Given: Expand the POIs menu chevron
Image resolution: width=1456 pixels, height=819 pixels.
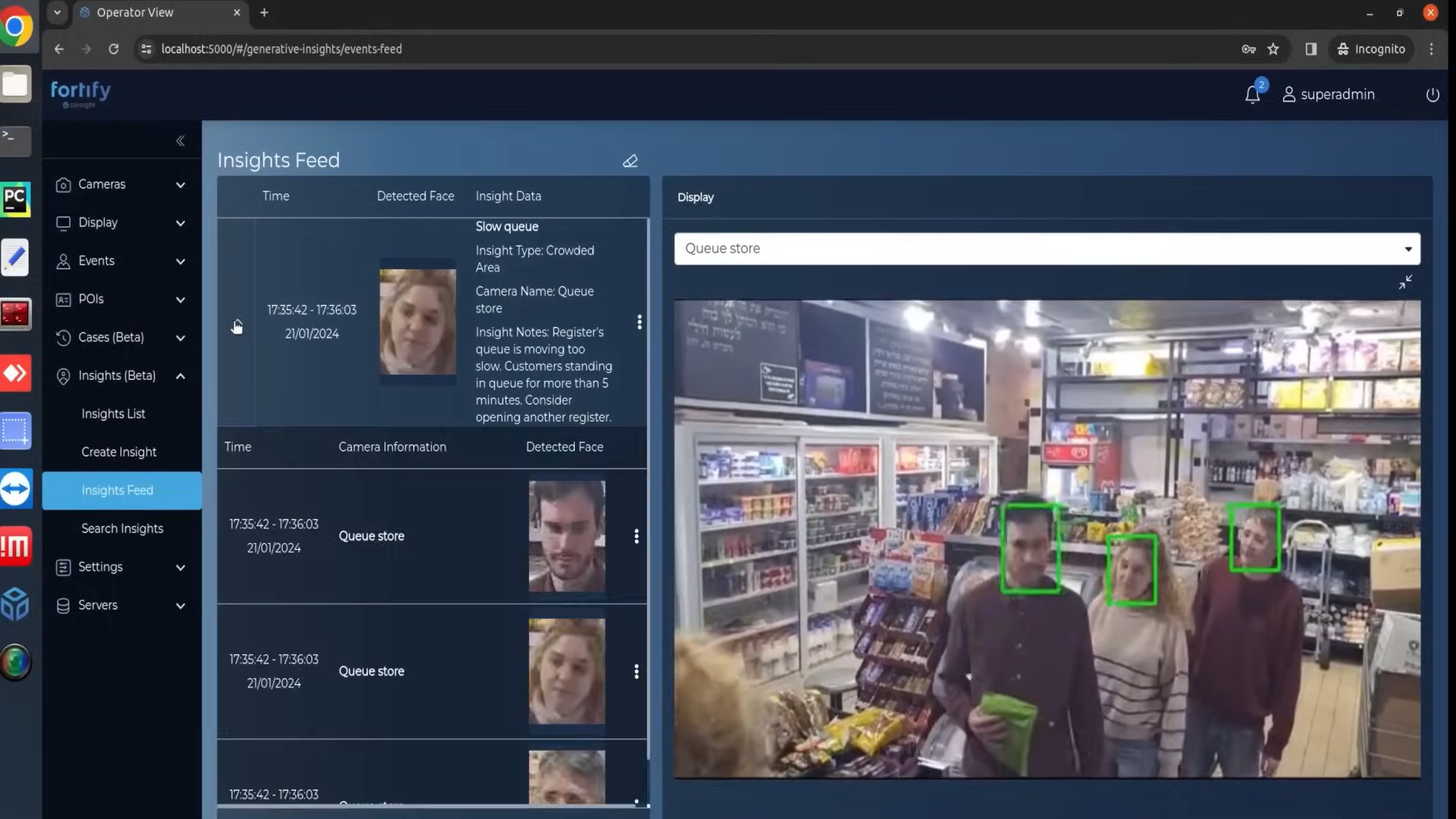Looking at the screenshot, I should point(180,300).
